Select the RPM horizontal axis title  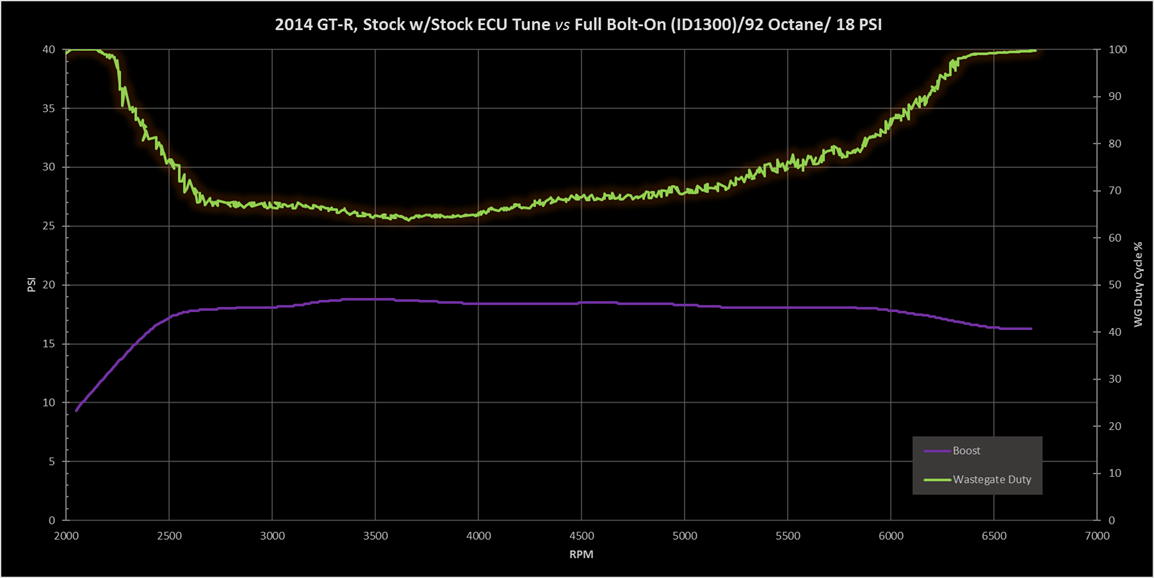[581, 553]
